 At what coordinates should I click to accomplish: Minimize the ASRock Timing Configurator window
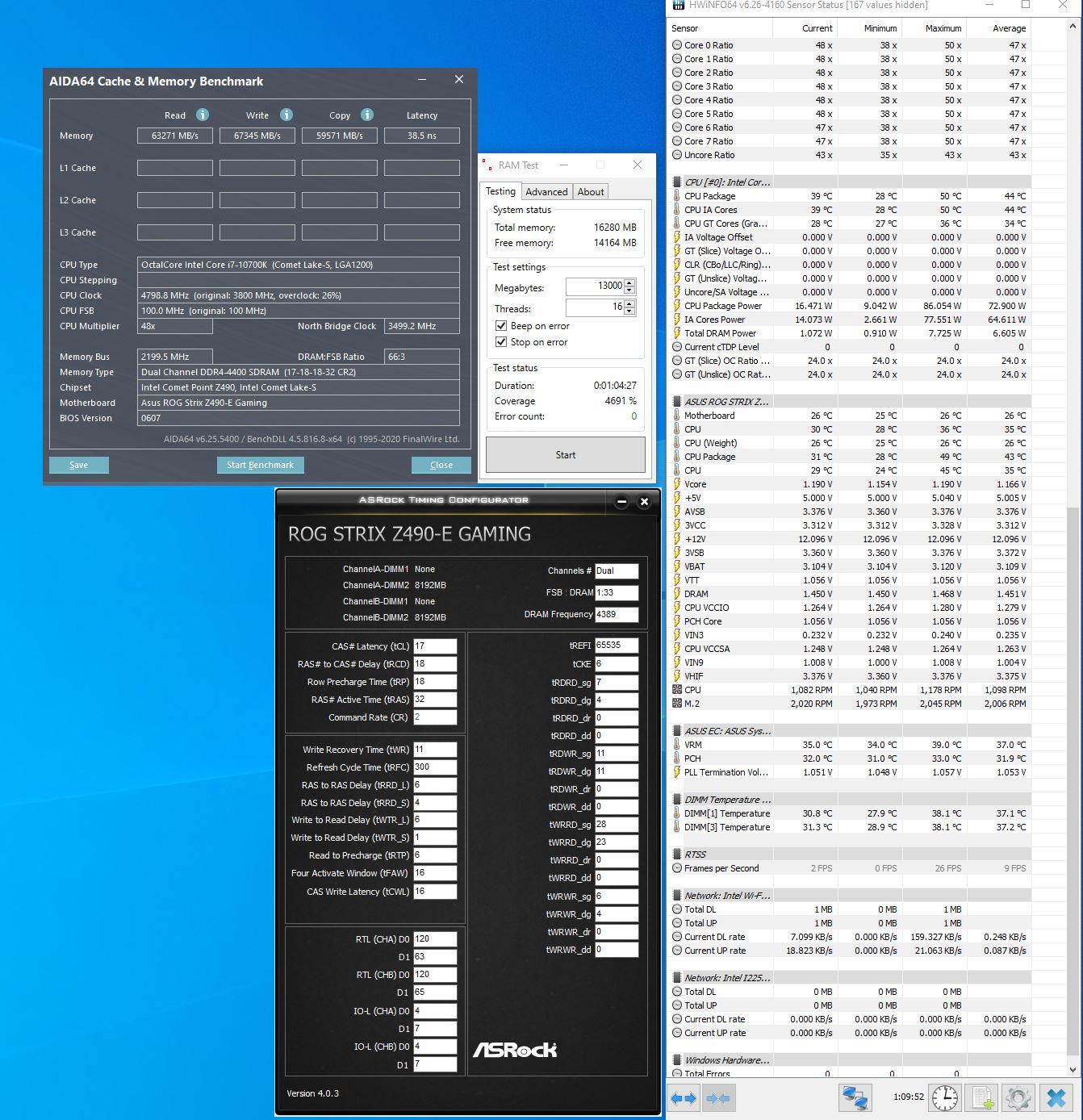[621, 501]
